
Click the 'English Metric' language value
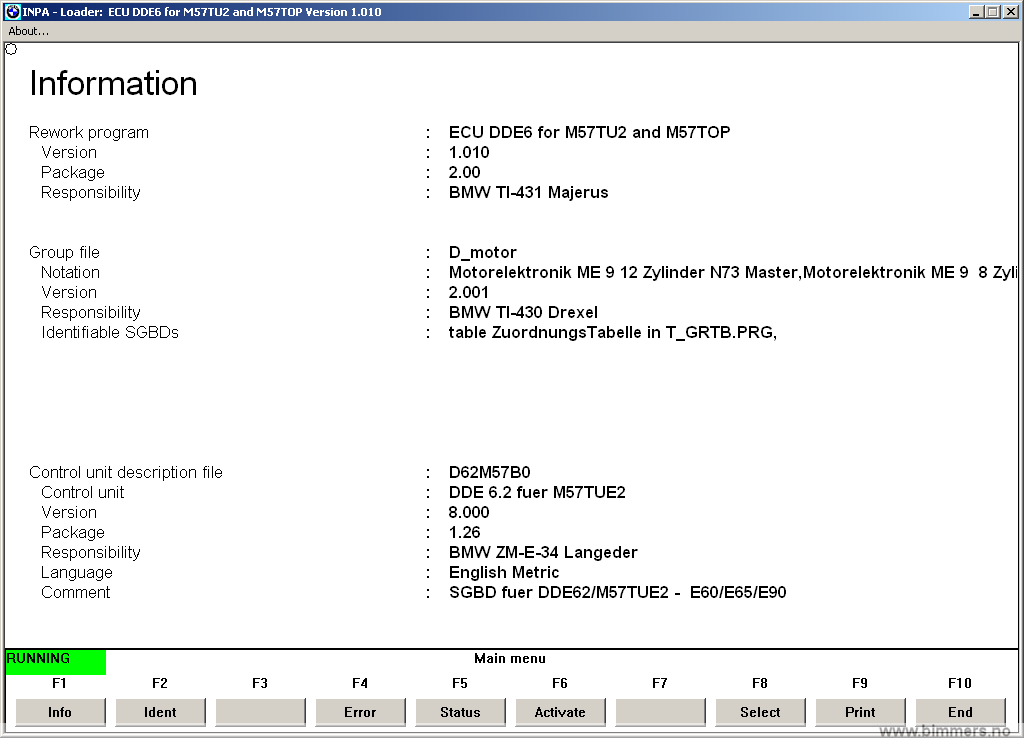coord(504,573)
